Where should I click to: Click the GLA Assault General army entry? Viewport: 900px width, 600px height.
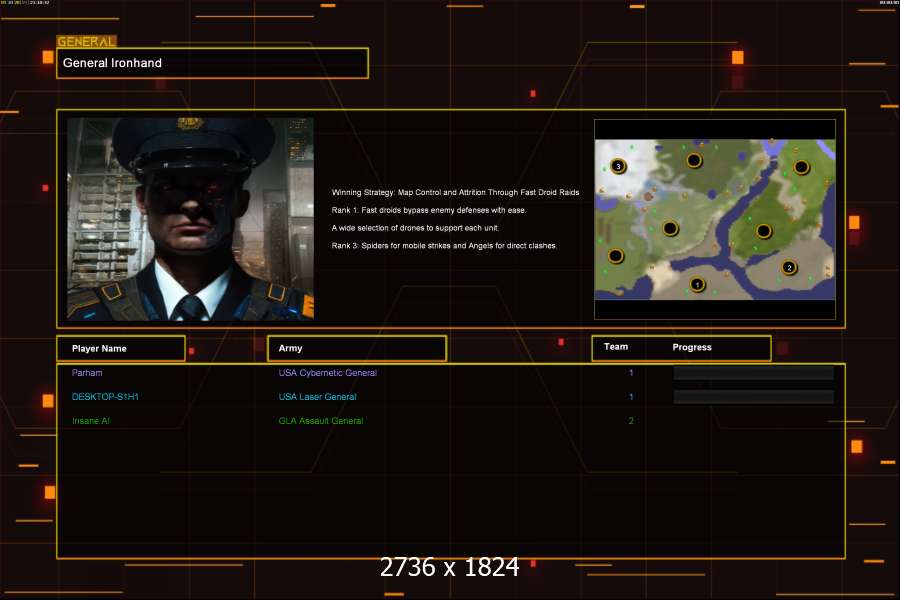tap(321, 421)
